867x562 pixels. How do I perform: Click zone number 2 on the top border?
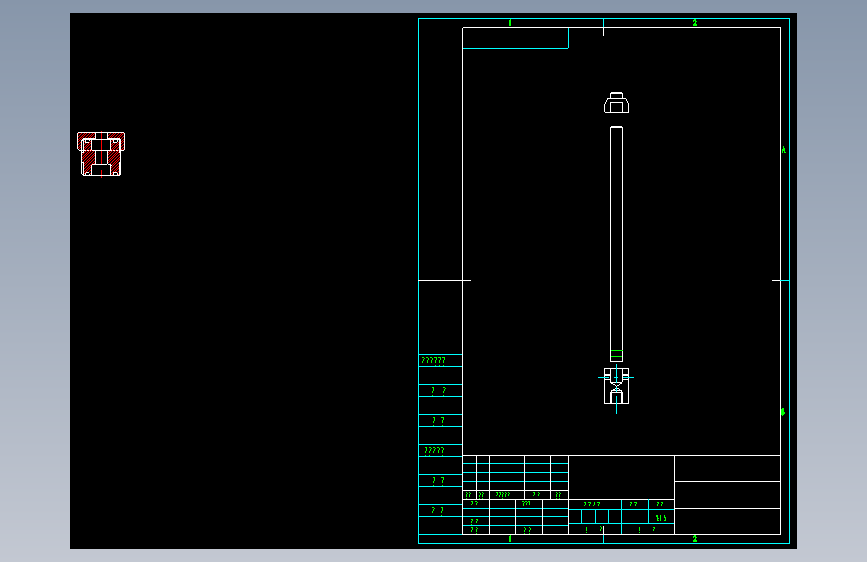pos(694,23)
